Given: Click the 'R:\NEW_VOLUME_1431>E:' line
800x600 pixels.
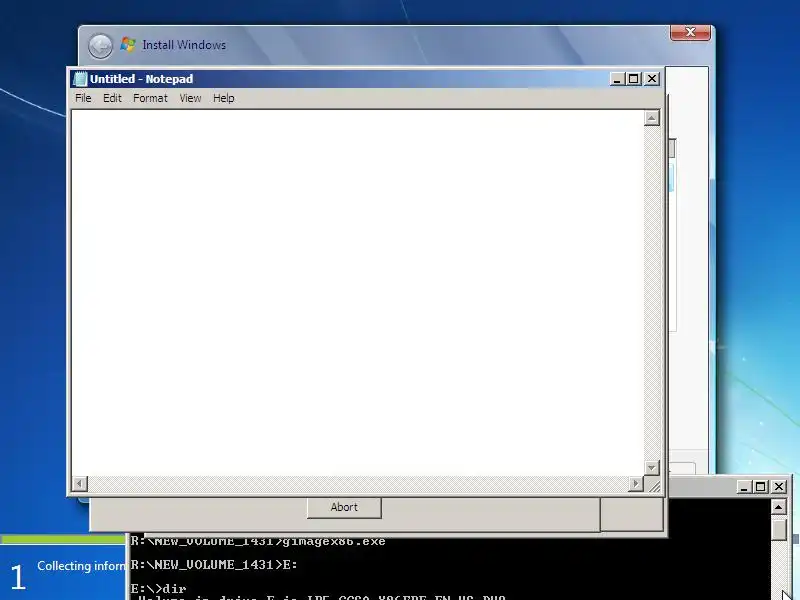Looking at the screenshot, I should coord(214,565).
